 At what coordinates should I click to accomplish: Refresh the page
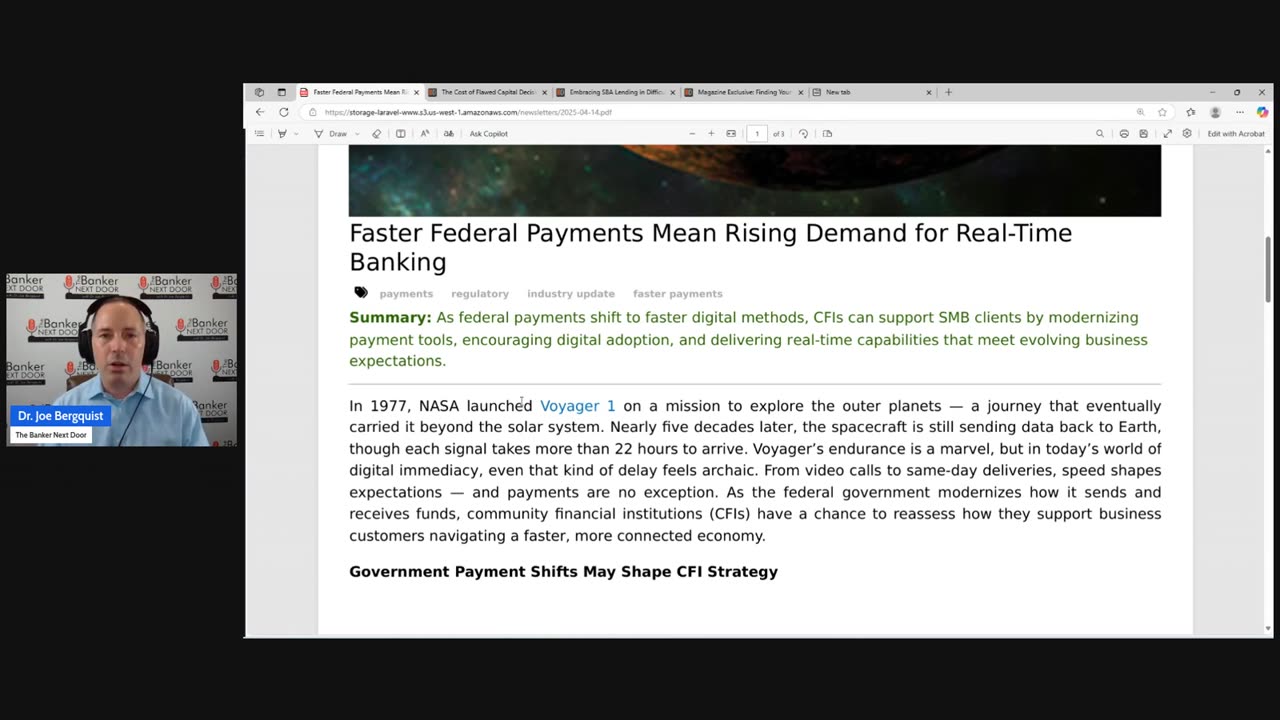284,112
